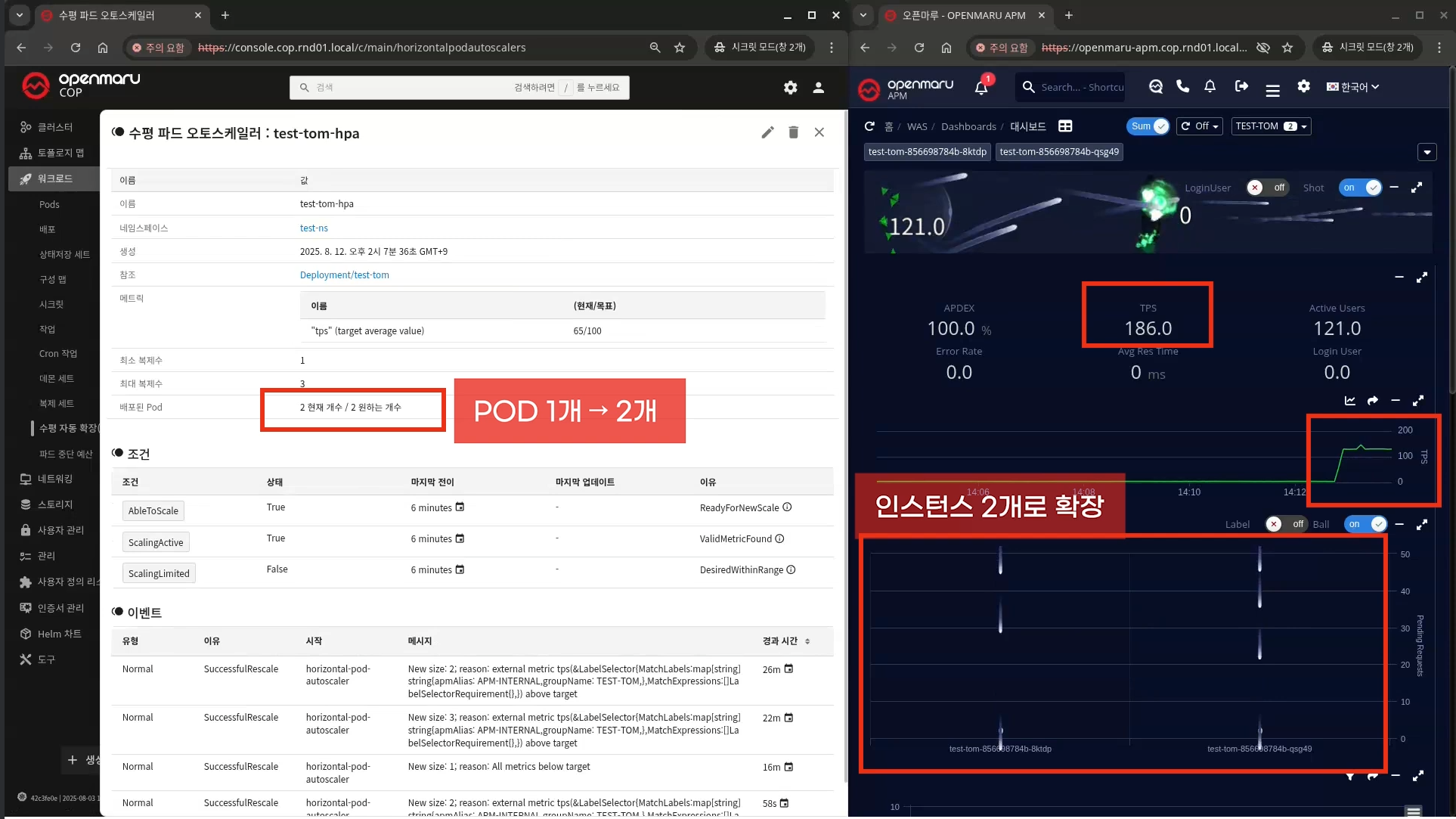Click the phone icon in APM toolbar
The height and width of the screenshot is (819, 1456).
1182,86
